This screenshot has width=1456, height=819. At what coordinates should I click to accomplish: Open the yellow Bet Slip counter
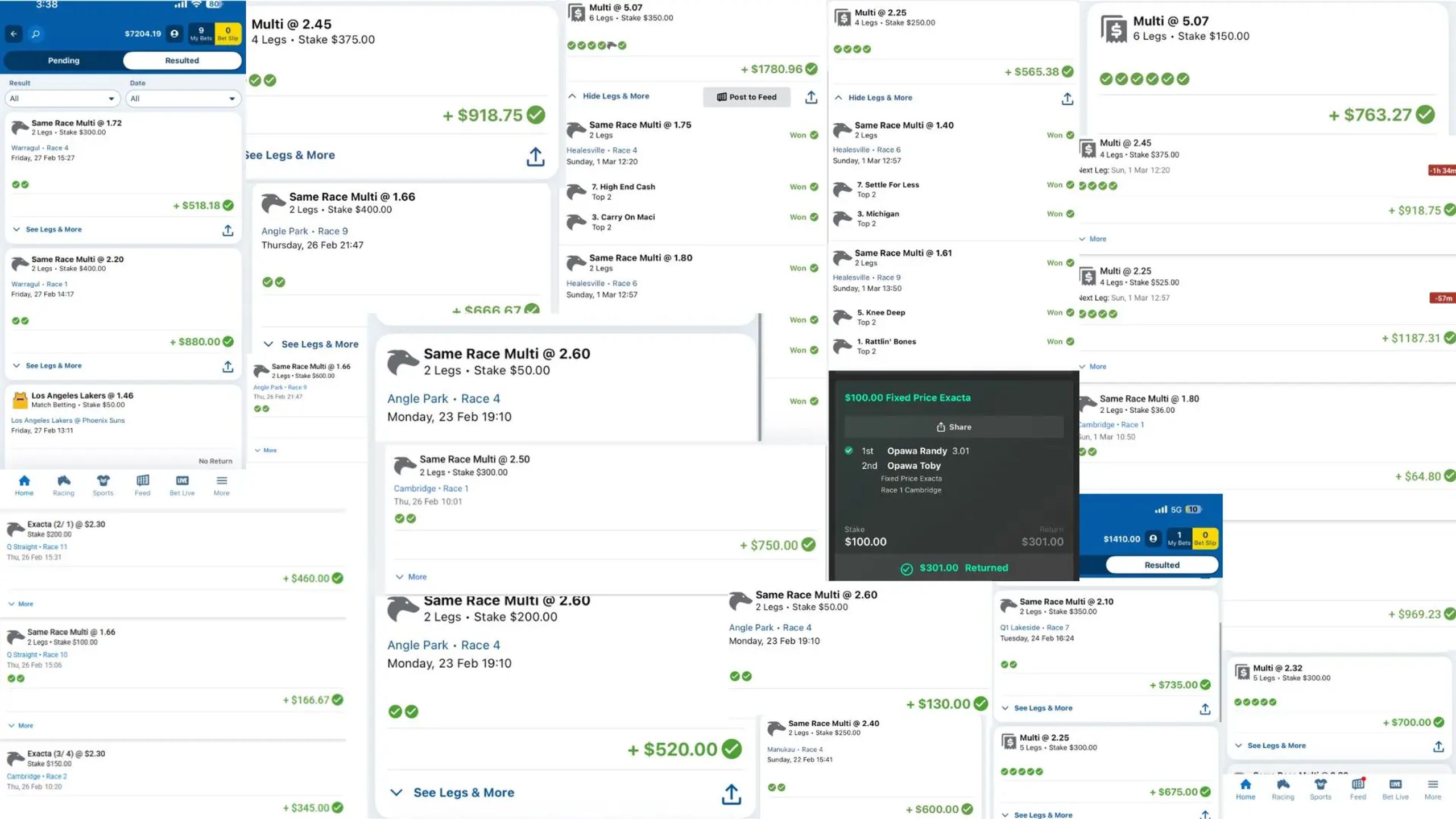click(228, 34)
